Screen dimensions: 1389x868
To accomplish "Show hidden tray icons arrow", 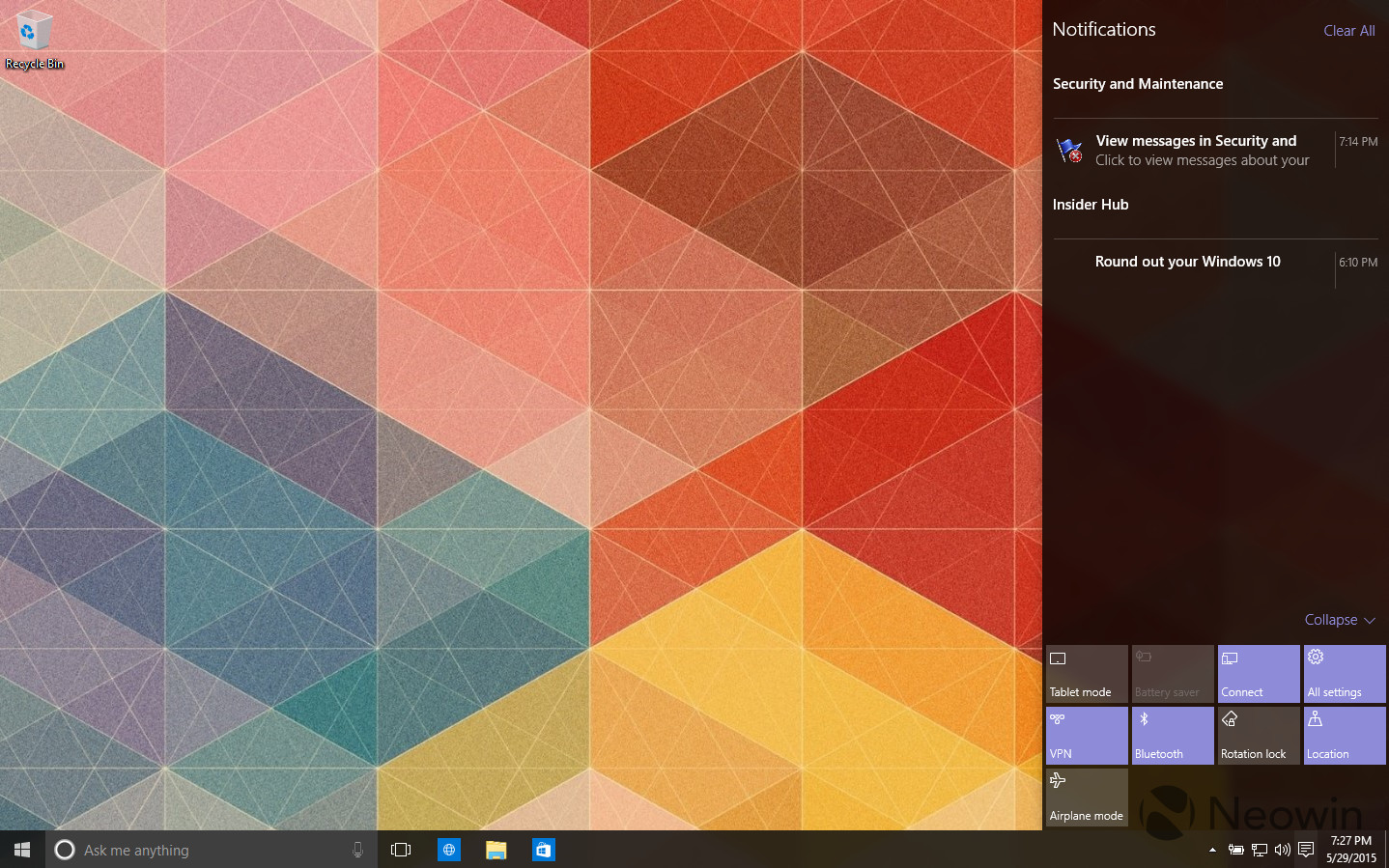I will click(x=1212, y=850).
